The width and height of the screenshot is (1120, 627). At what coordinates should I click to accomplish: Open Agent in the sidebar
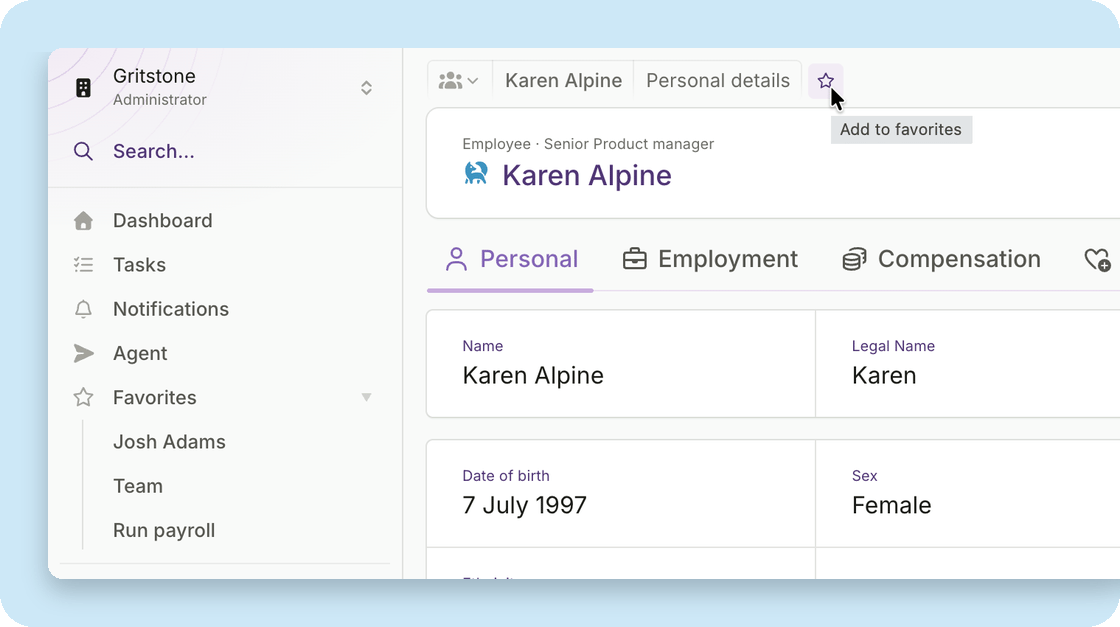(140, 353)
